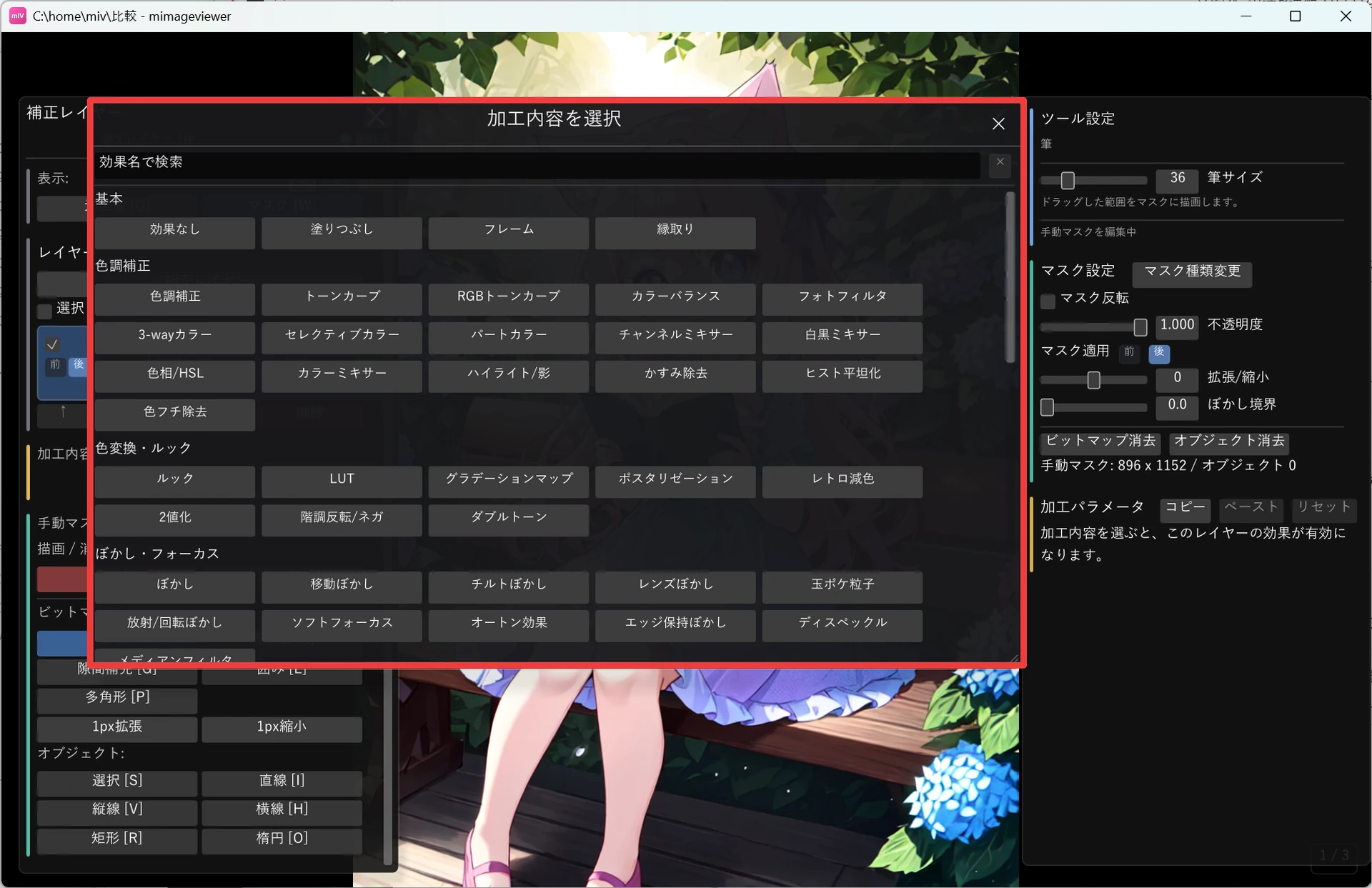Click the 効果名で検索 search box

pyautogui.click(x=537, y=164)
